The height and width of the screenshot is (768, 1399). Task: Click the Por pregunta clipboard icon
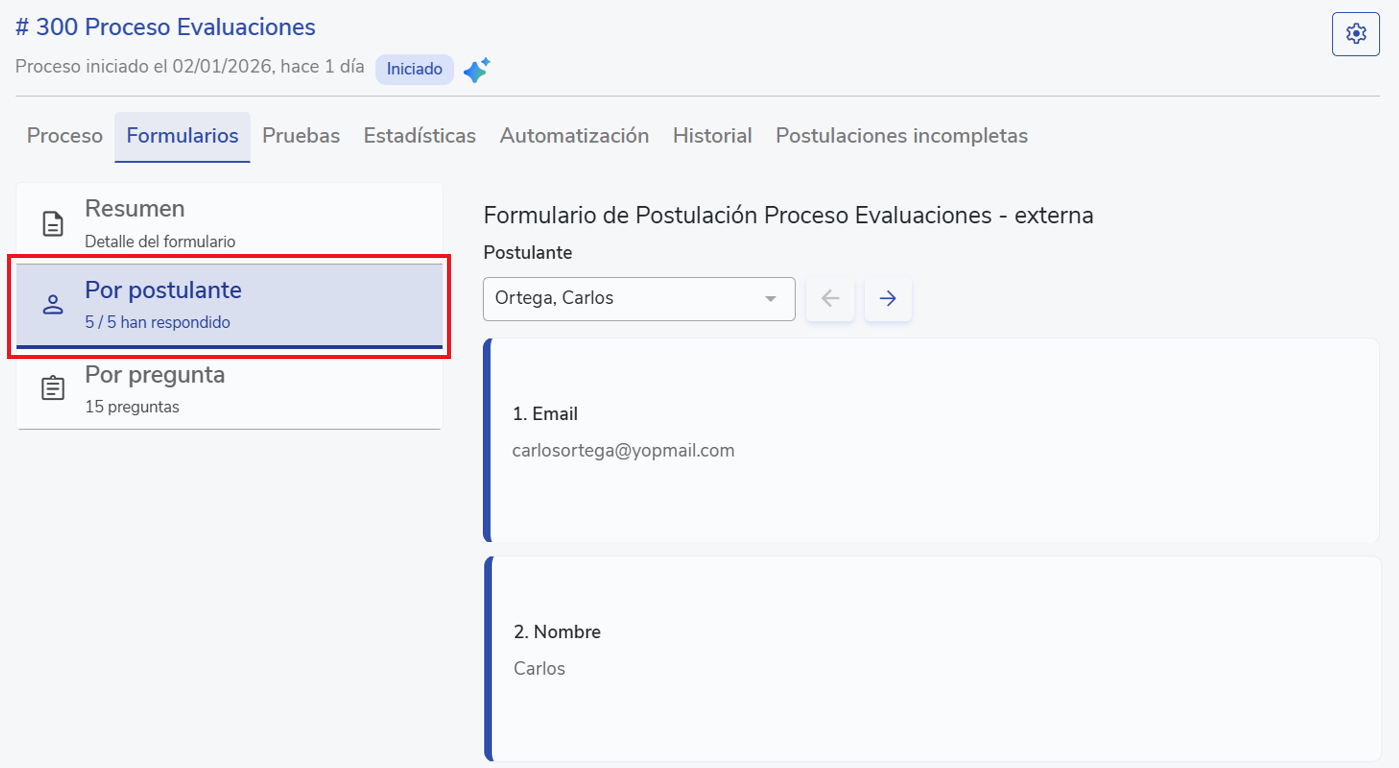[53, 389]
